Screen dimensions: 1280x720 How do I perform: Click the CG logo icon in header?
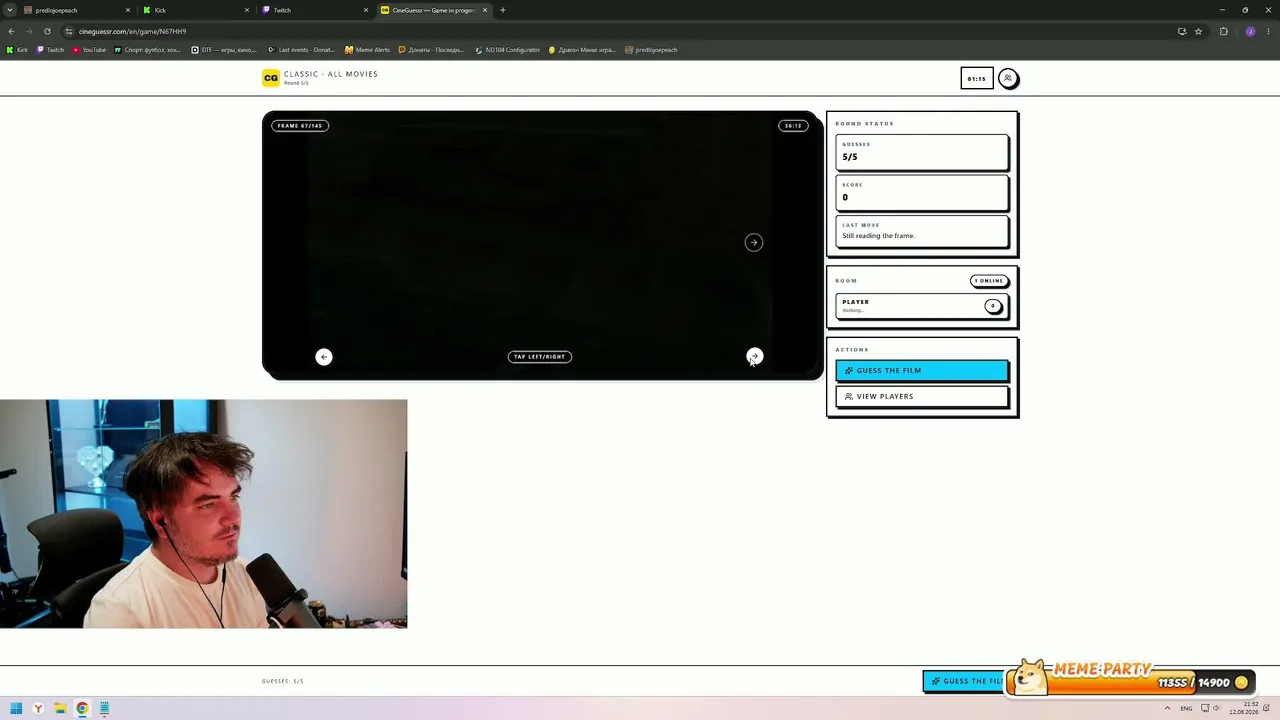click(270, 78)
